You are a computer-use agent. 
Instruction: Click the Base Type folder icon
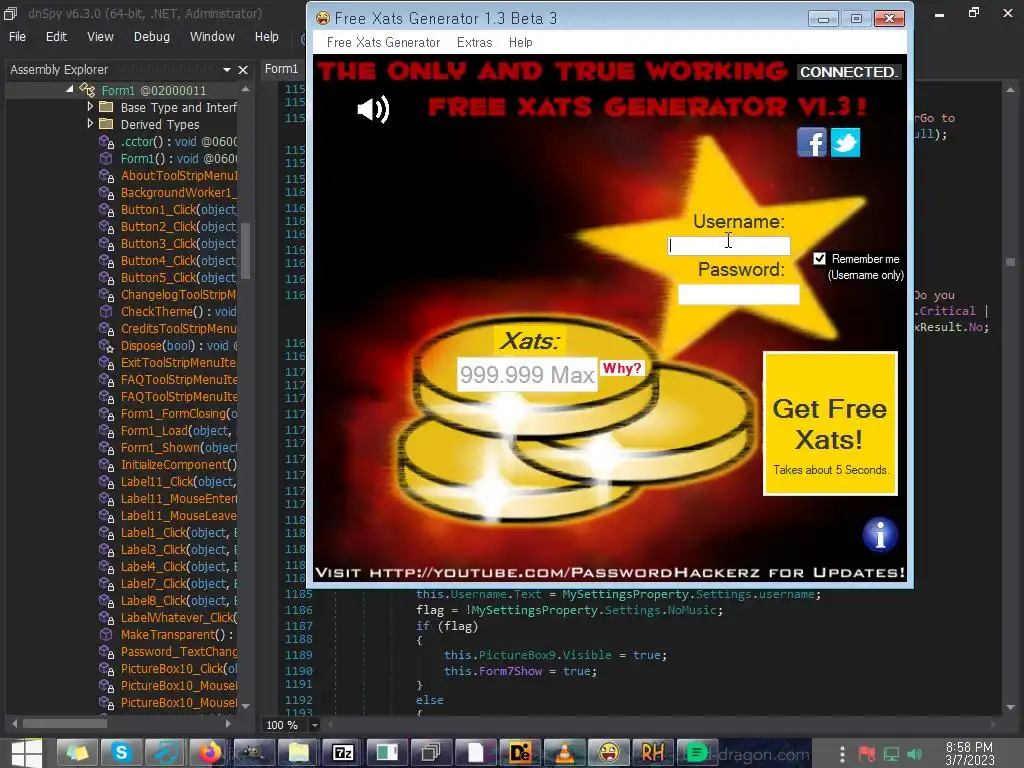(x=106, y=106)
